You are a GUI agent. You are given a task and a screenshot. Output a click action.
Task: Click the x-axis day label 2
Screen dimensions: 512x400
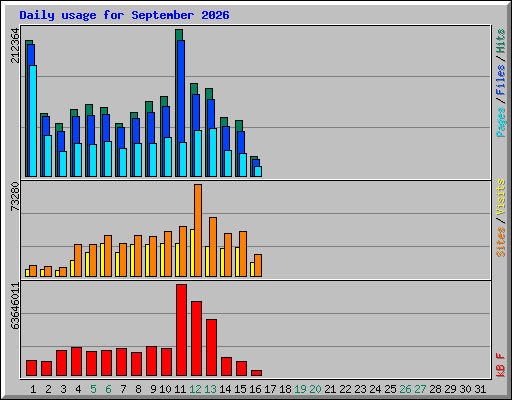pyautogui.click(x=48, y=389)
